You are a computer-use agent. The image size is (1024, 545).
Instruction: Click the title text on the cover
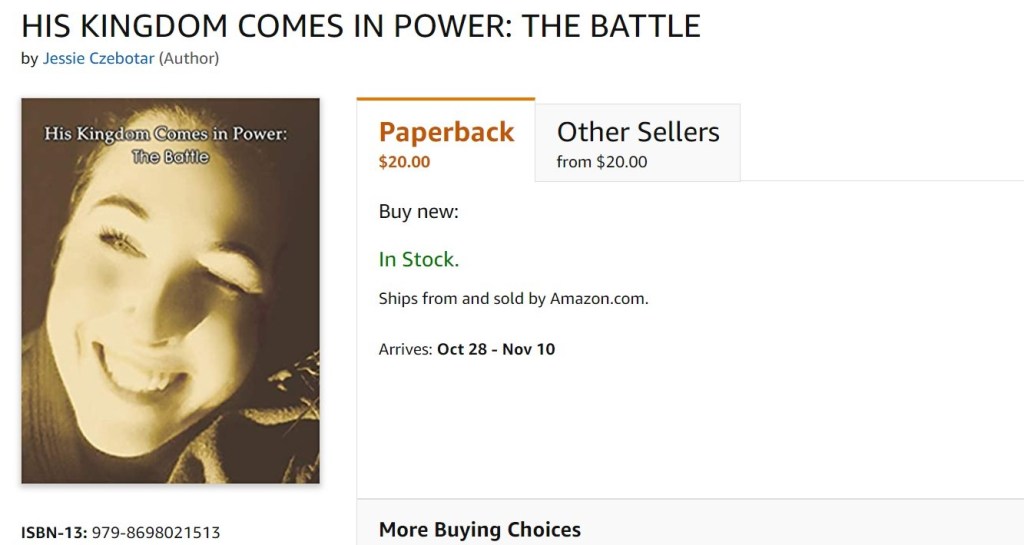tap(171, 135)
